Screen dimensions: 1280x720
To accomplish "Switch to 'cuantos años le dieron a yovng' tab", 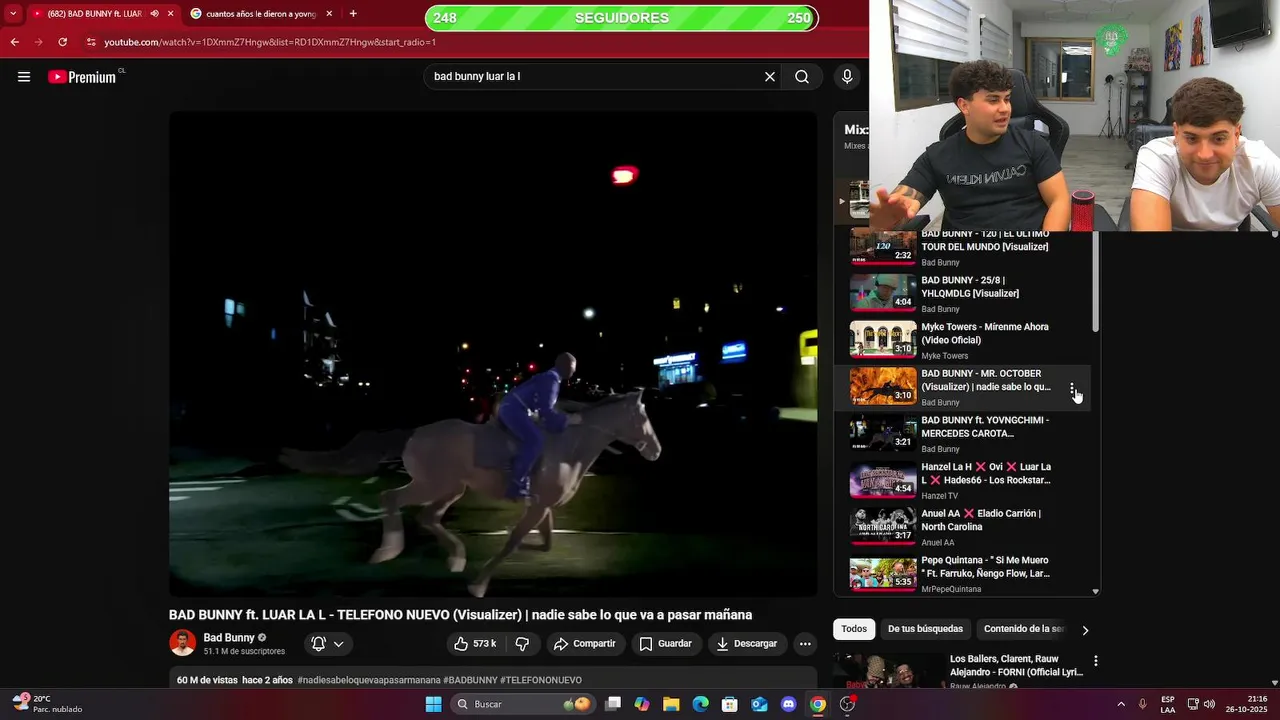I will click(262, 14).
